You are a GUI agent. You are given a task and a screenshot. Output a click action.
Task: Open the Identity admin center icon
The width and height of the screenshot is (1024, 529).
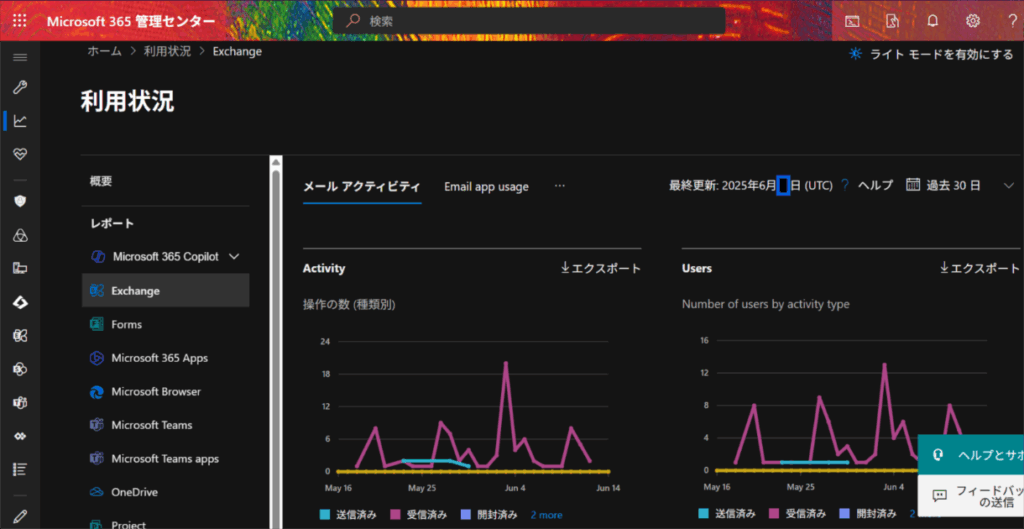click(20, 302)
